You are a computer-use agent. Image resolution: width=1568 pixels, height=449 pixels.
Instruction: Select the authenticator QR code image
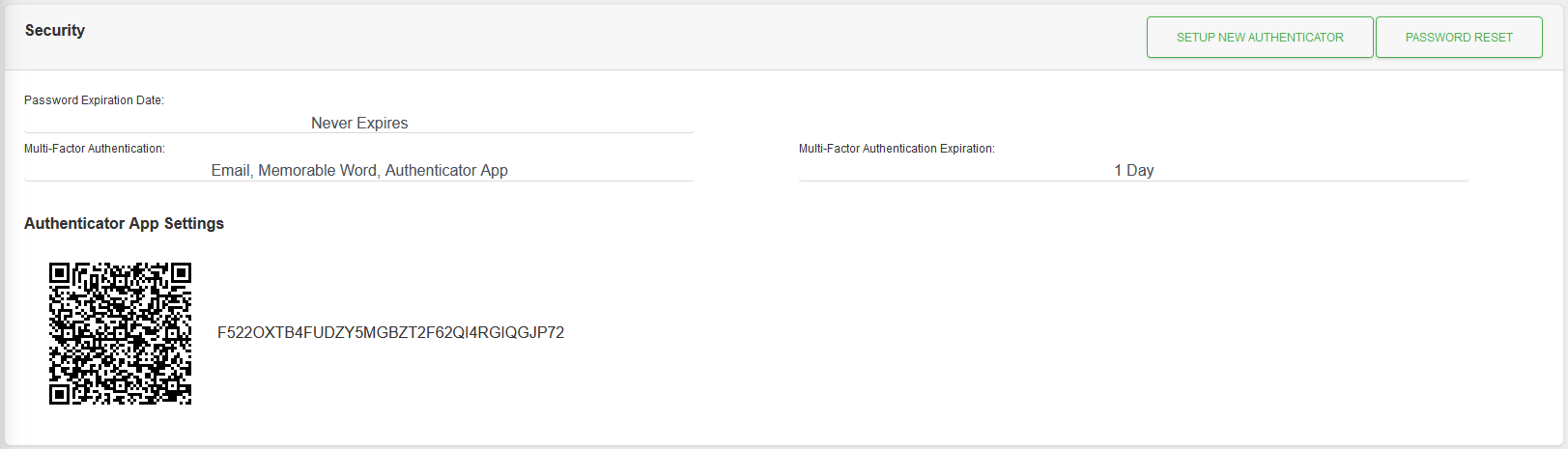pyautogui.click(x=121, y=333)
